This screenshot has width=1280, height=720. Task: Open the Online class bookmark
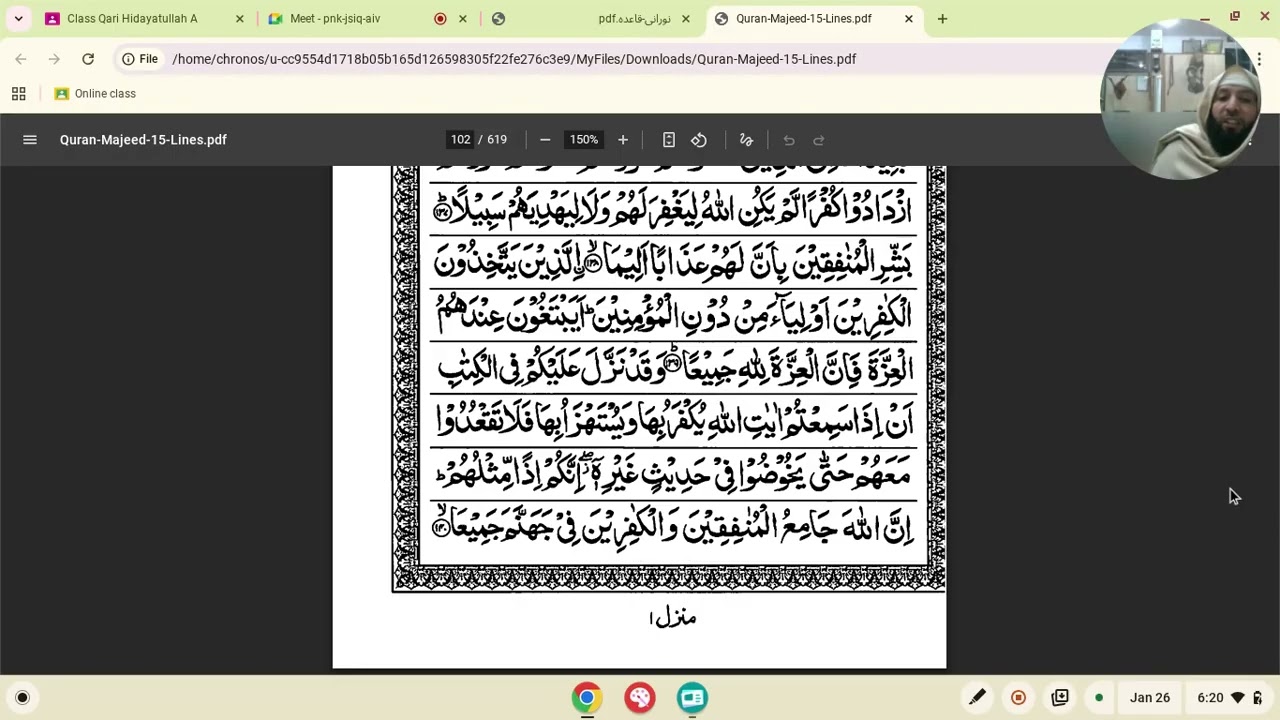(95, 93)
